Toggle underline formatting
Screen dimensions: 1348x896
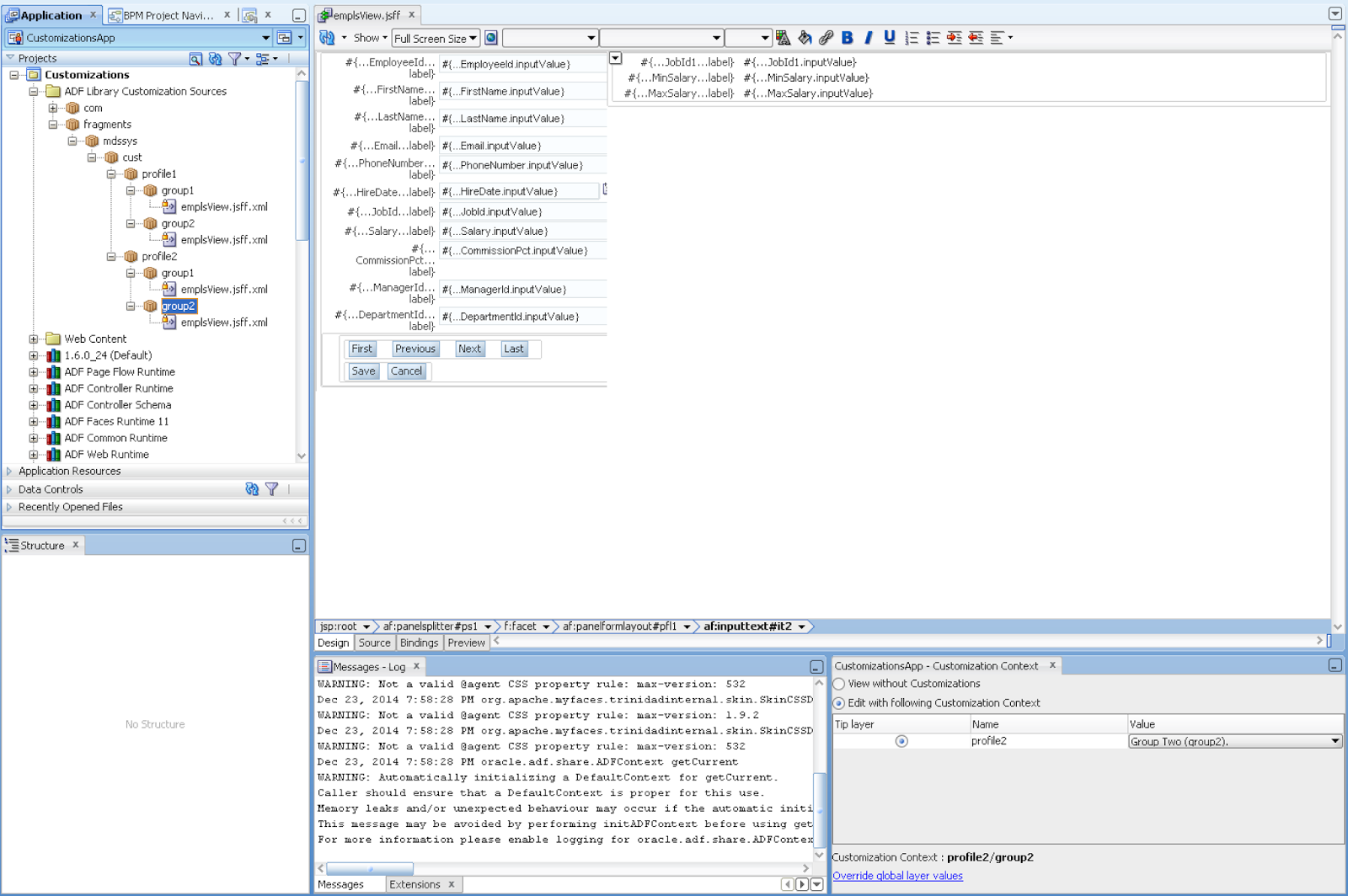tap(890, 38)
